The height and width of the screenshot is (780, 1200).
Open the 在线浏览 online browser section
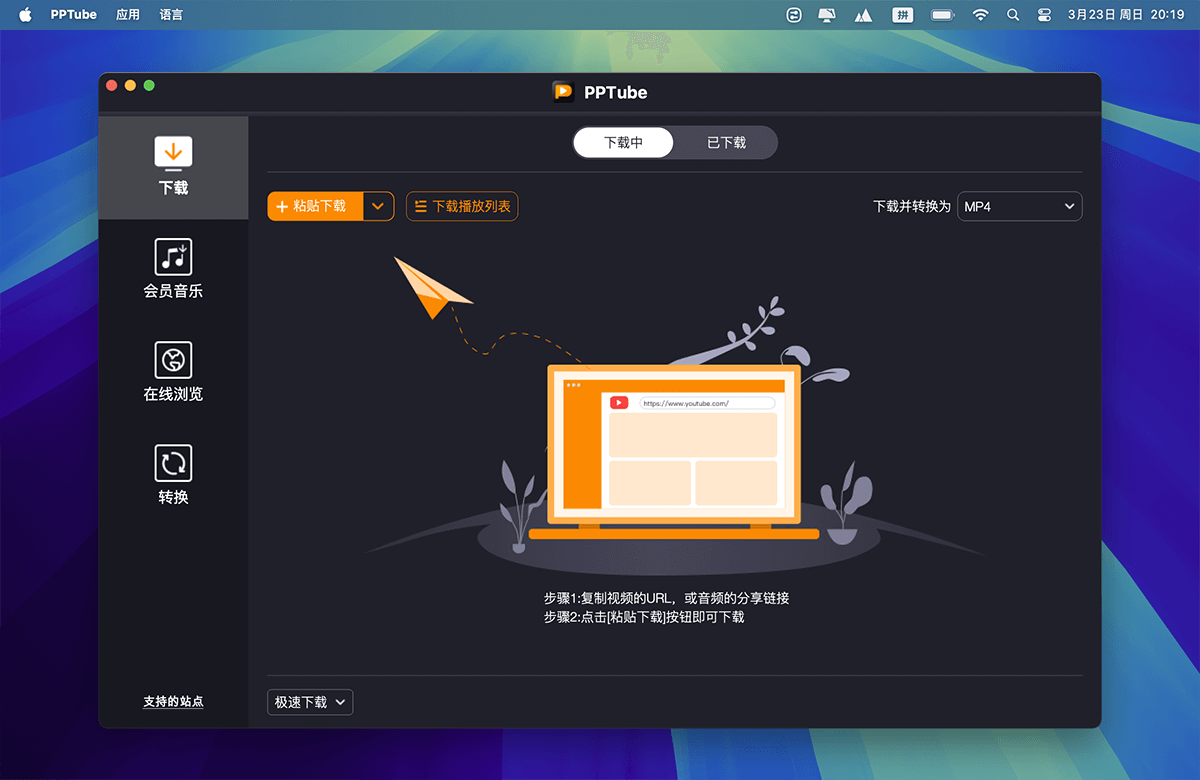click(173, 373)
